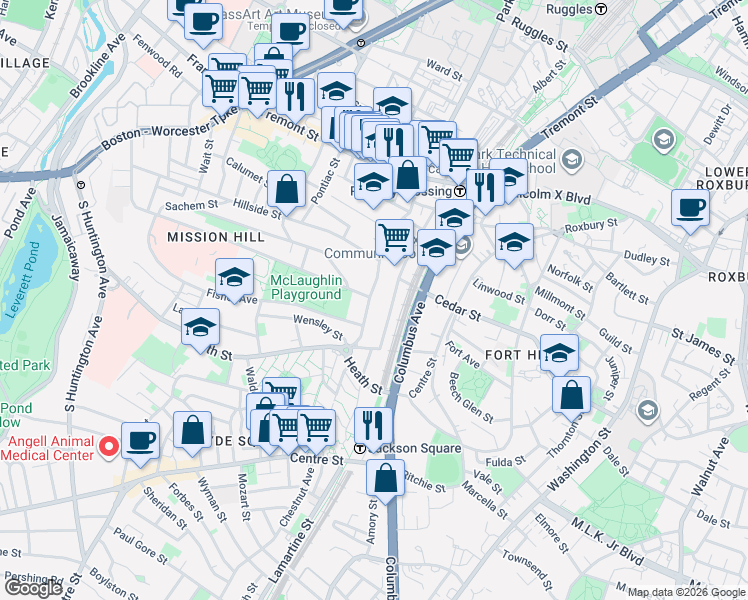Select the shopping bag marker on Thornton St
Viewport: 748px width, 600px height.
pos(571,398)
